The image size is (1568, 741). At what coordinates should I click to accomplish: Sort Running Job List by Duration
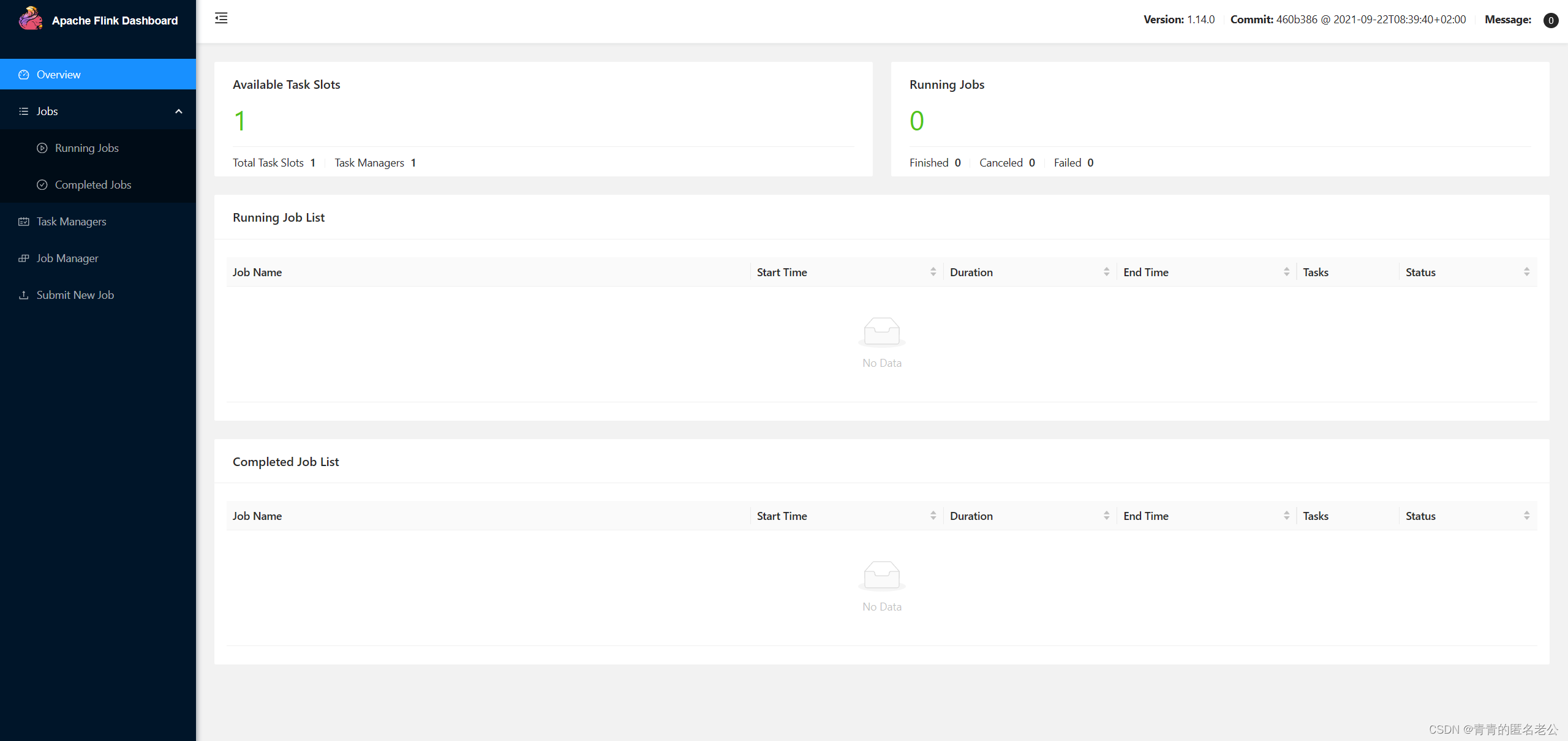(x=1106, y=272)
